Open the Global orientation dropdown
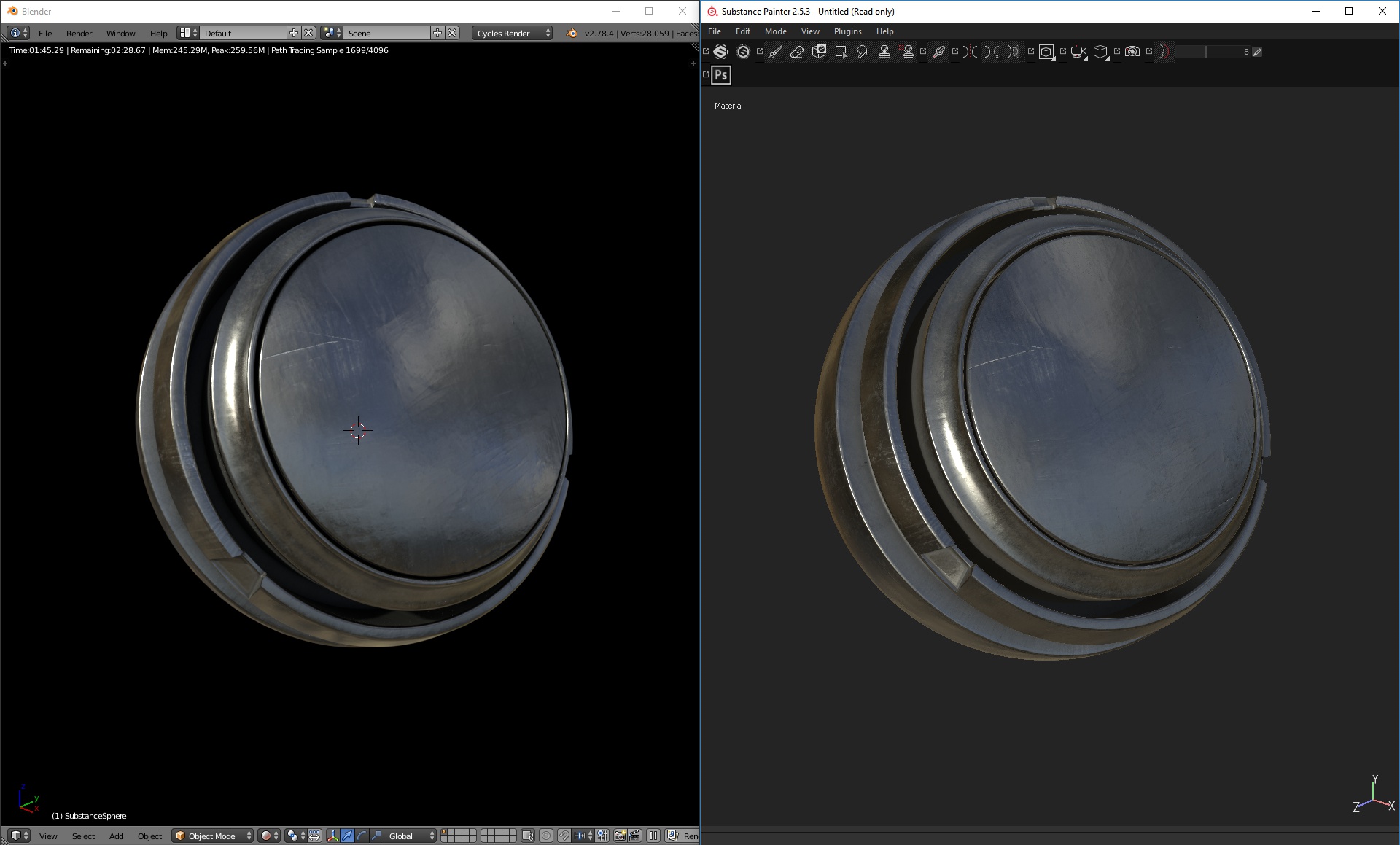The height and width of the screenshot is (845, 1400). tap(411, 836)
